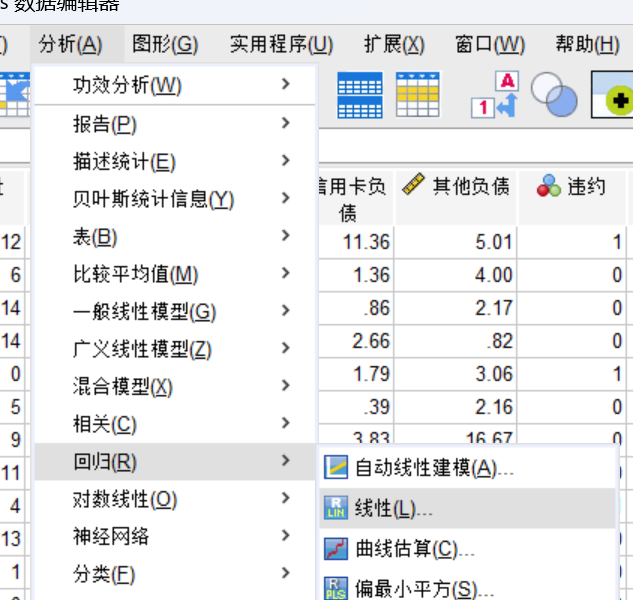Click the cell with value .39
Image resolution: width=633 pixels, height=600 pixels.
coord(355,407)
